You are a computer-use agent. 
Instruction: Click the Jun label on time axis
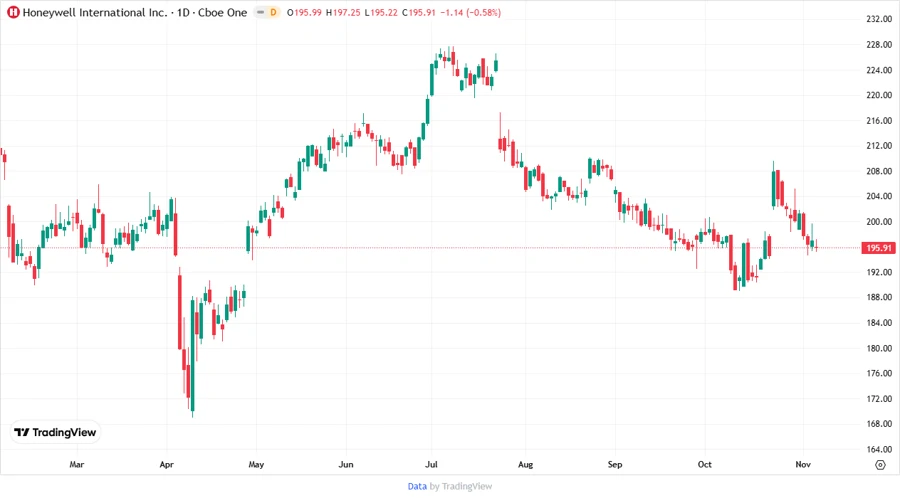[x=346, y=465]
